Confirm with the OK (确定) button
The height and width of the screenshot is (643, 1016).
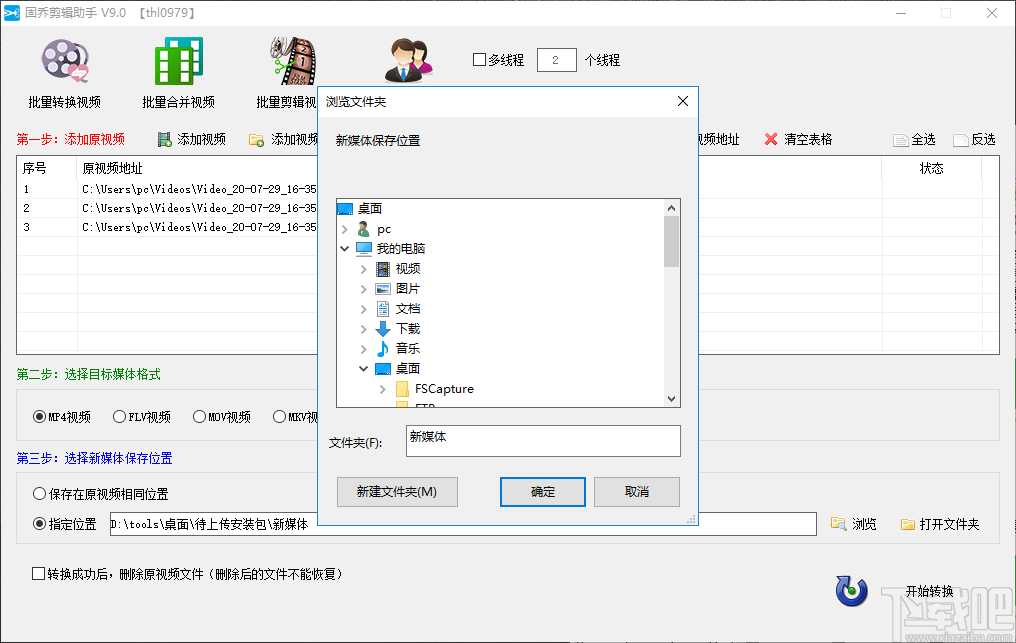point(543,492)
